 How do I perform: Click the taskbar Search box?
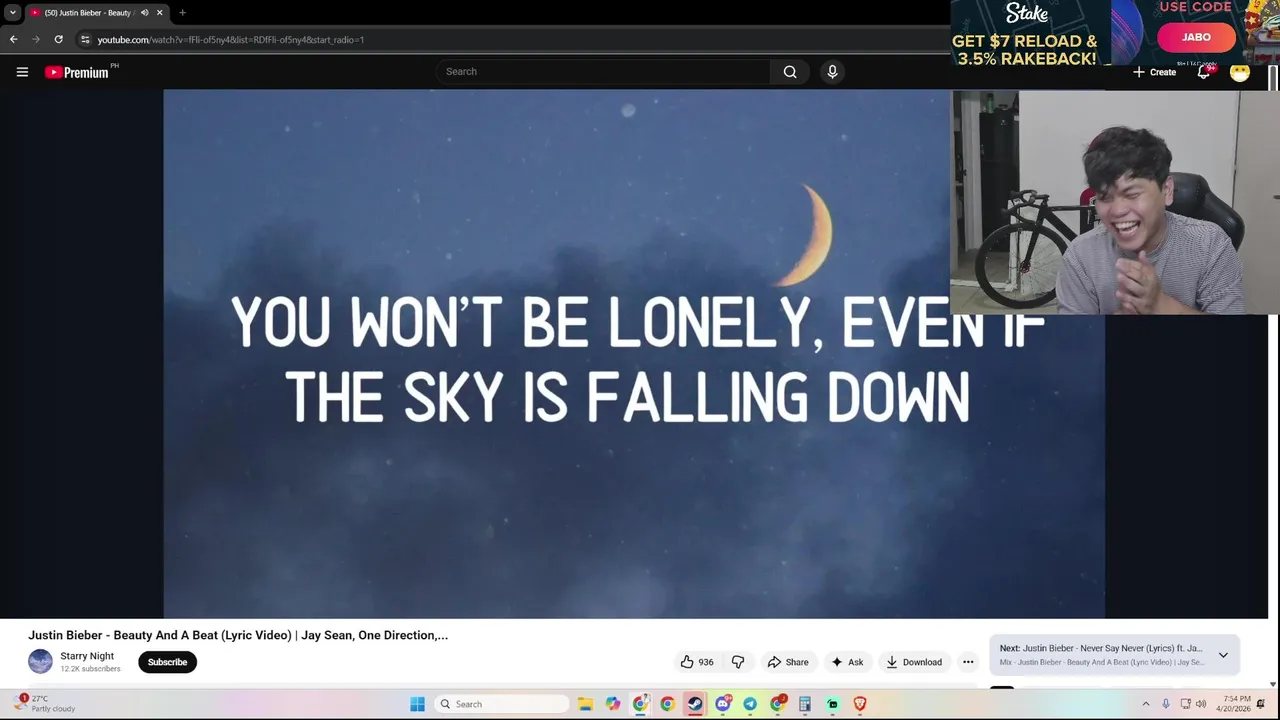(x=503, y=704)
